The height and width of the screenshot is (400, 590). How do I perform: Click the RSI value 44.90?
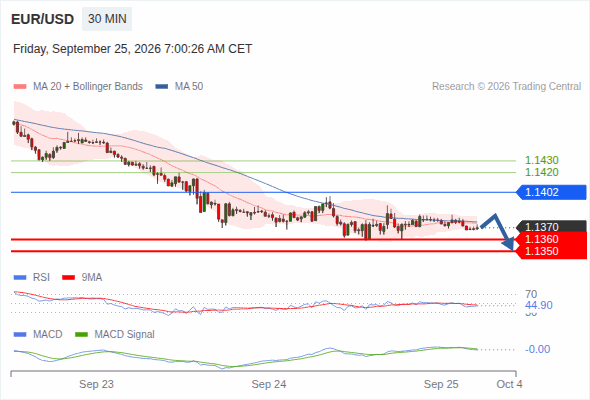539,305
